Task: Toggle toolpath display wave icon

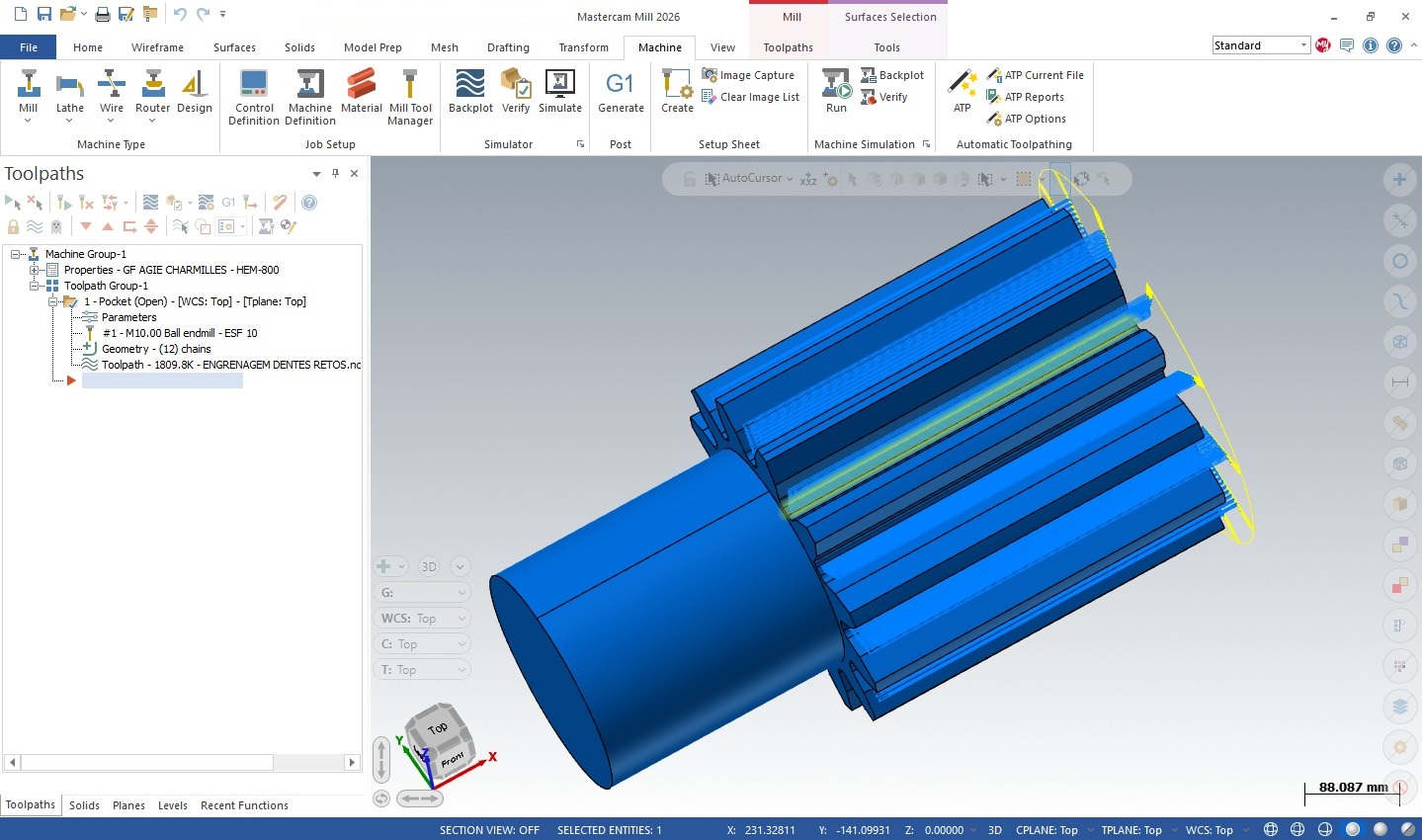Action: [35, 226]
